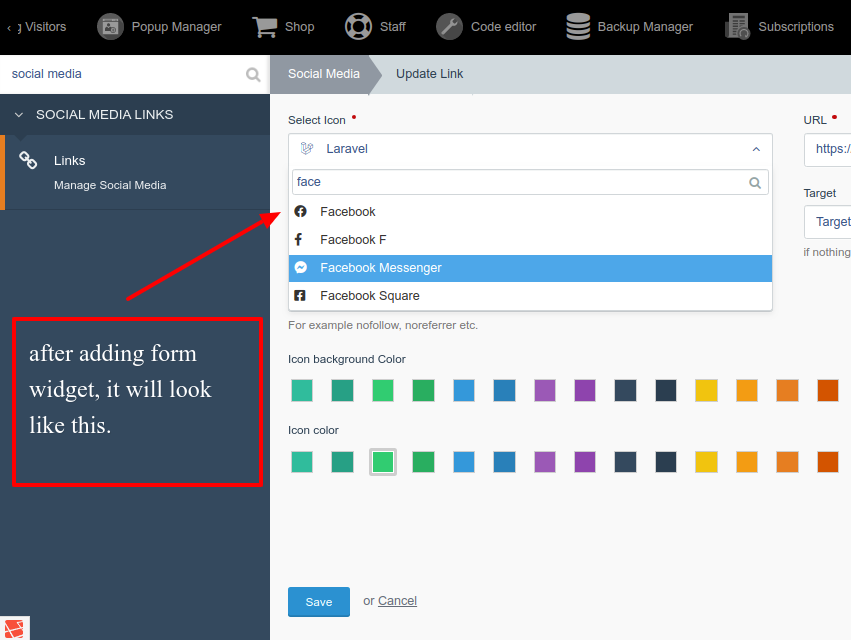Pick red-orange icon background color

point(828,390)
